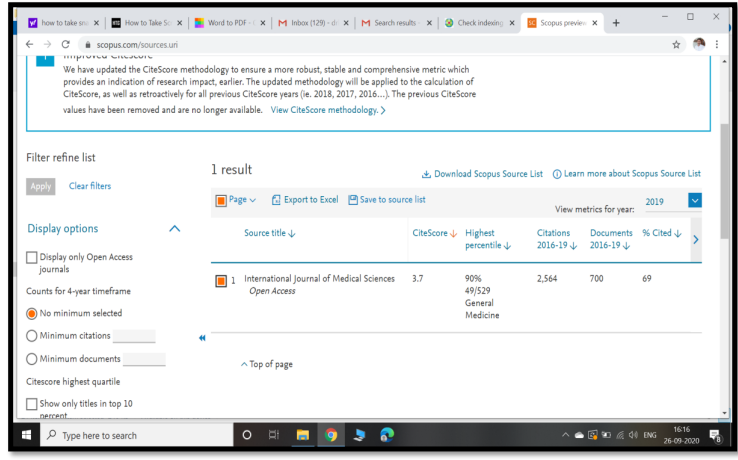The height and width of the screenshot is (460, 738).
Task: Select the Minimum documents radio button
Action: click(x=32, y=359)
